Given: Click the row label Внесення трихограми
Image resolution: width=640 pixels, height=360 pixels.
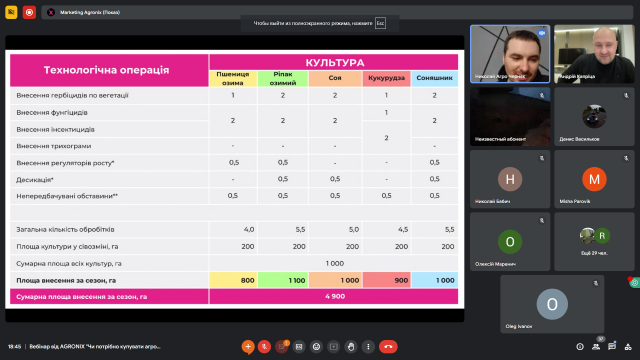Looking at the screenshot, I should click(x=54, y=146).
